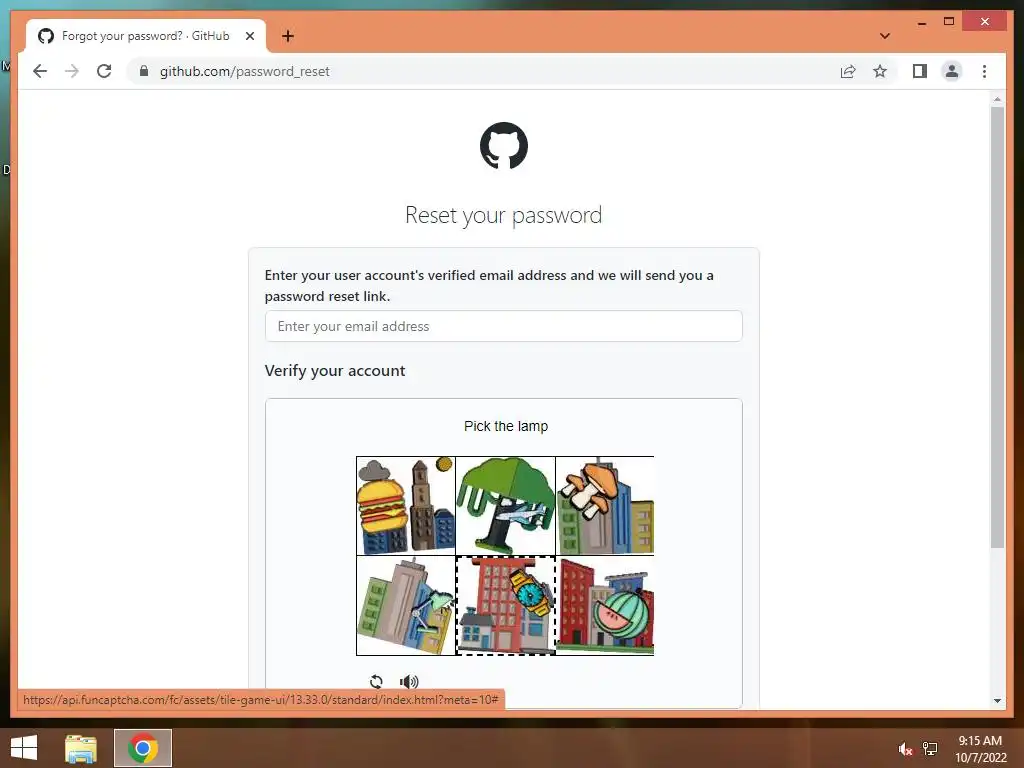
Task: Close the Forgot your password tab
Action: coord(249,36)
